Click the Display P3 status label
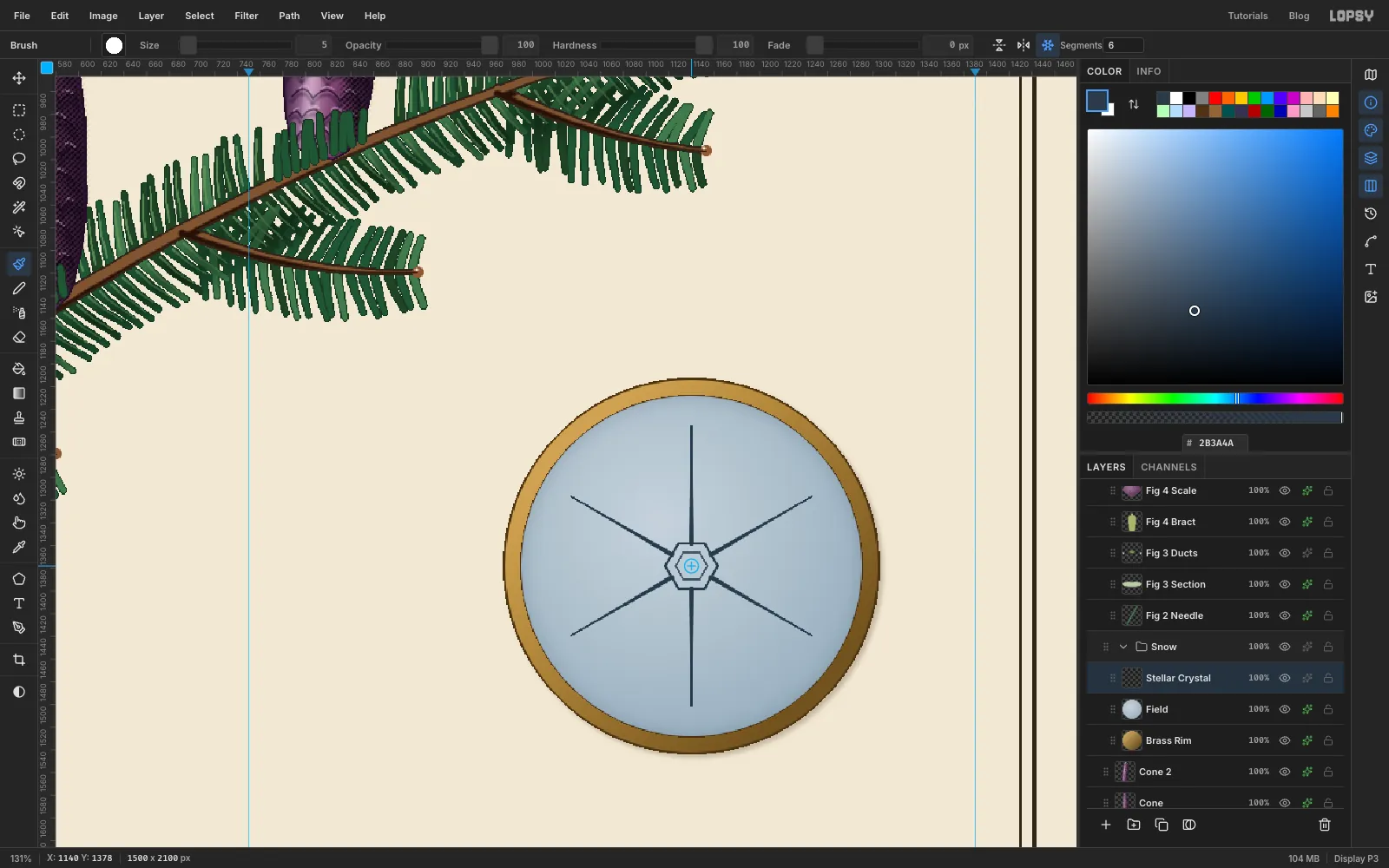The width and height of the screenshot is (1389, 868). (1356, 858)
